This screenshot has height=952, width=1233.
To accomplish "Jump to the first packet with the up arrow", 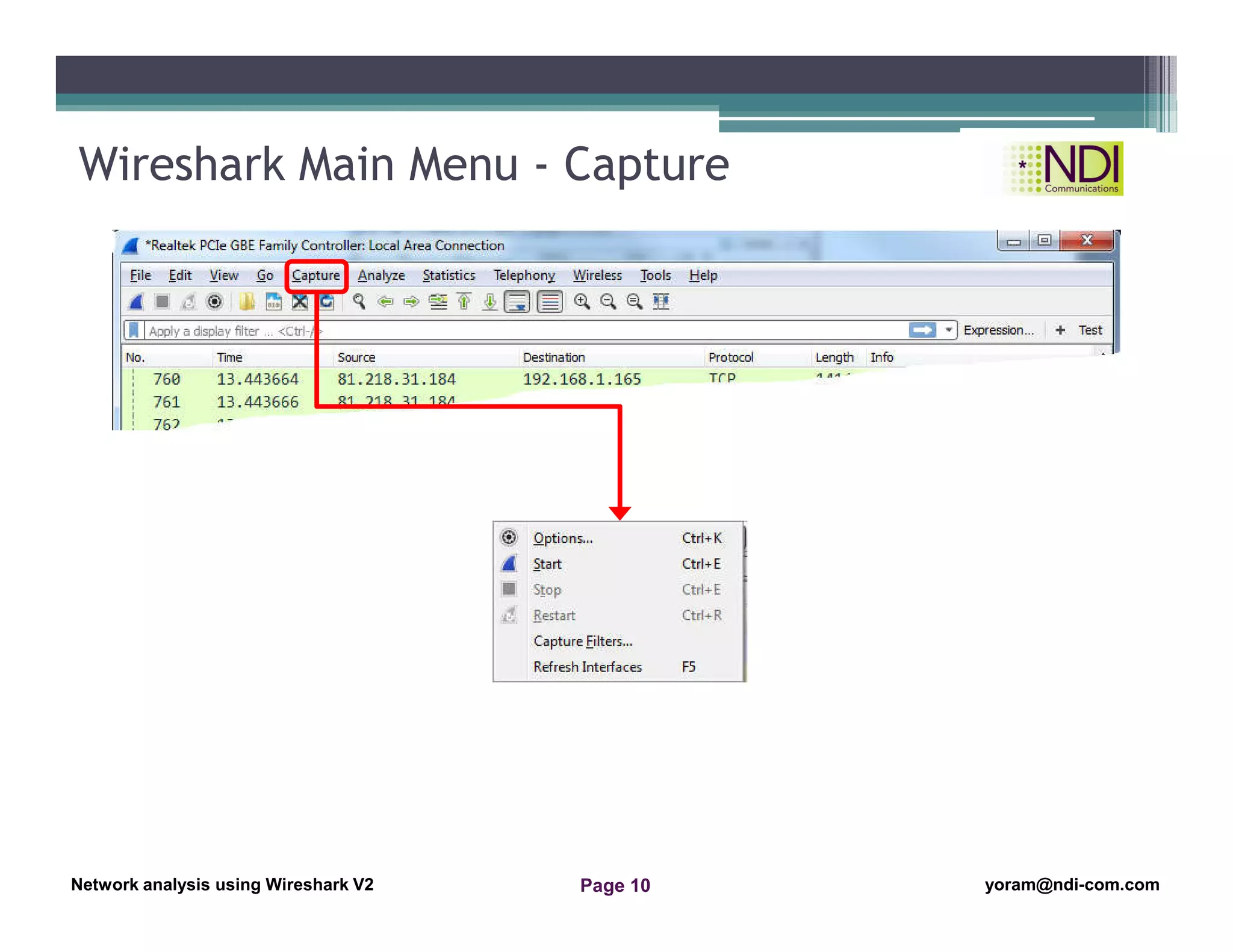I will [x=464, y=301].
